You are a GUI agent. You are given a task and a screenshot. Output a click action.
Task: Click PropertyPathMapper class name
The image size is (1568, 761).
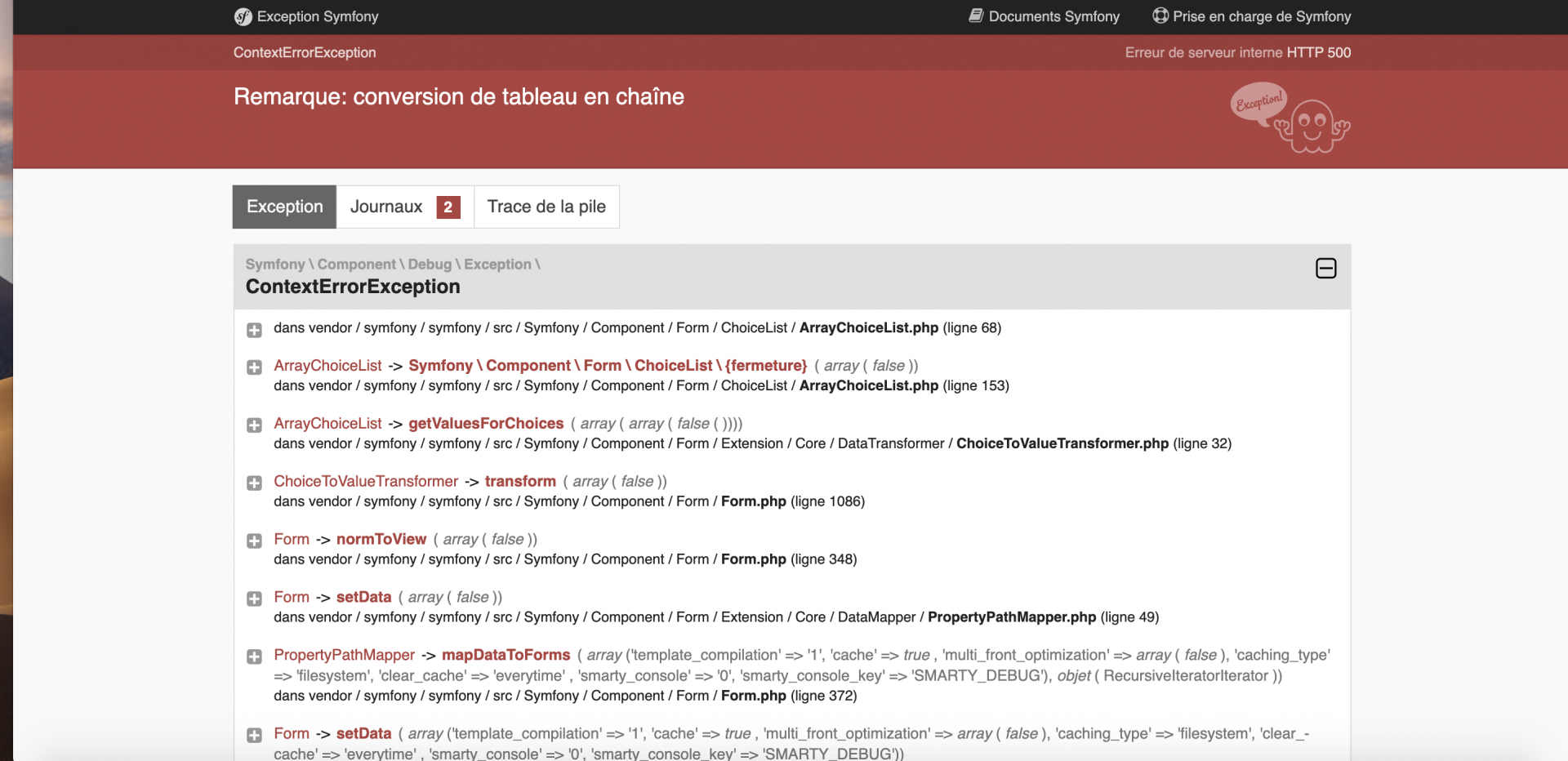click(x=344, y=655)
